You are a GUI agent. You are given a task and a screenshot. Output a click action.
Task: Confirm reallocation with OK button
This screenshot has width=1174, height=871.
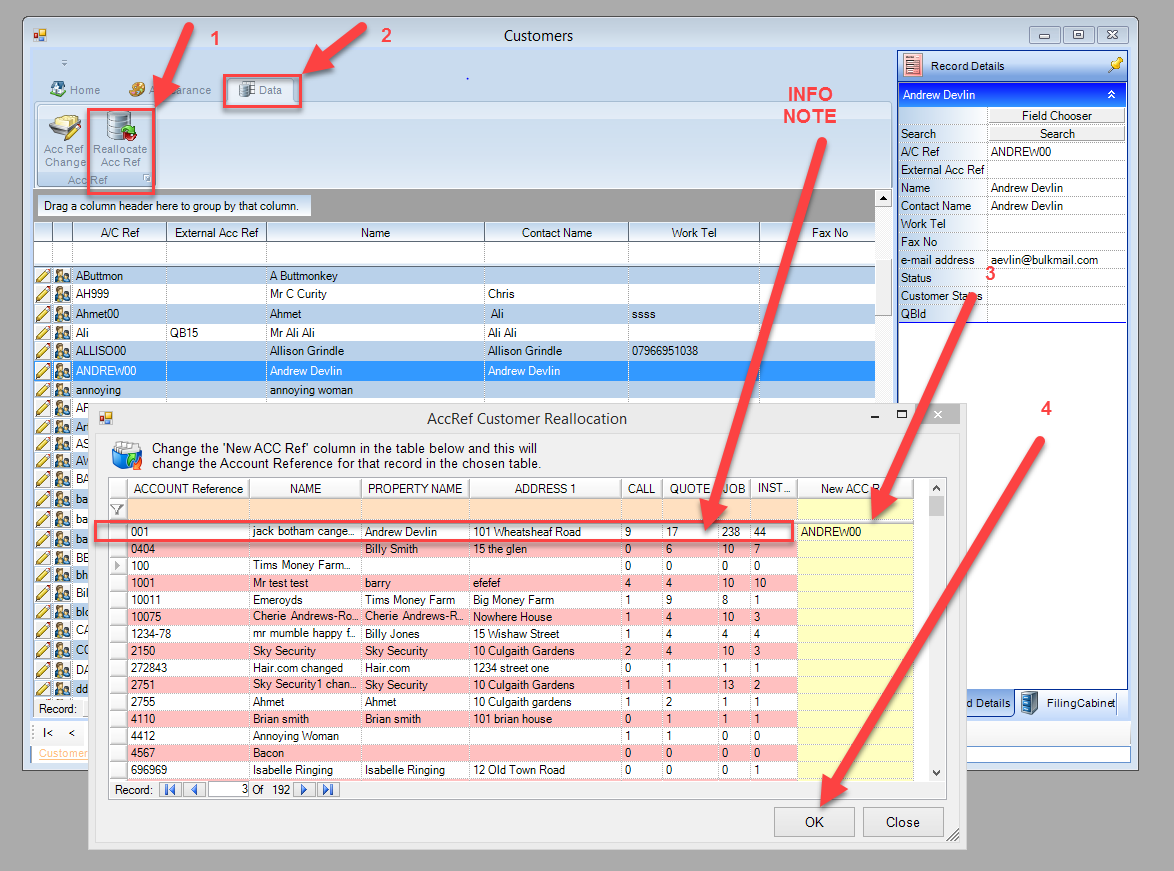click(814, 822)
